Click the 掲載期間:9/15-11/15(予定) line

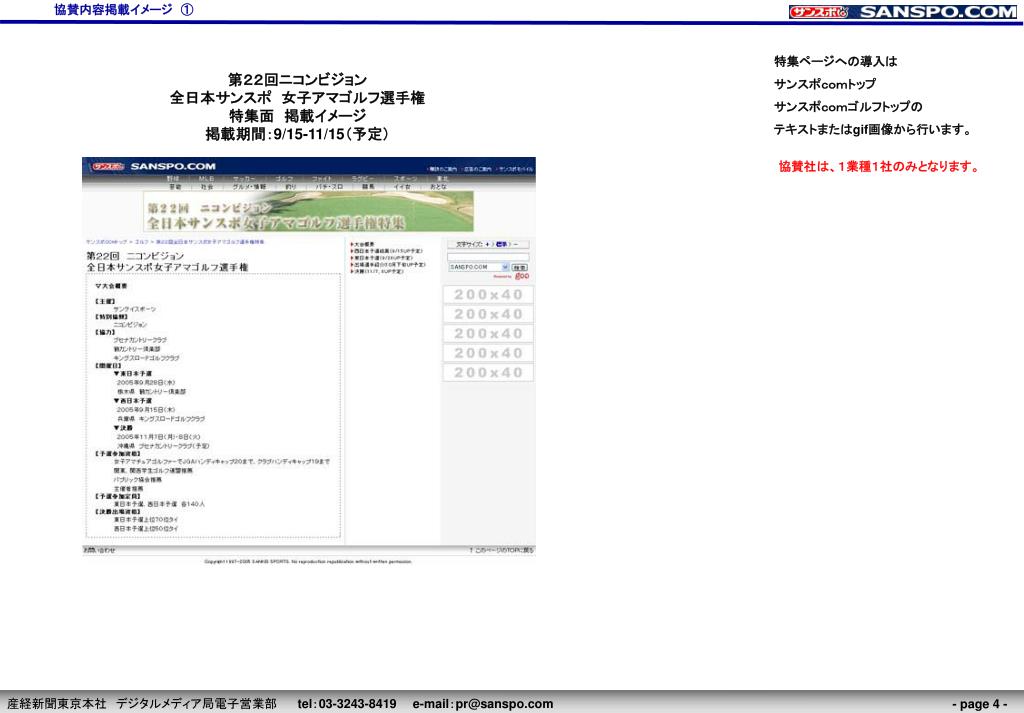(297, 134)
